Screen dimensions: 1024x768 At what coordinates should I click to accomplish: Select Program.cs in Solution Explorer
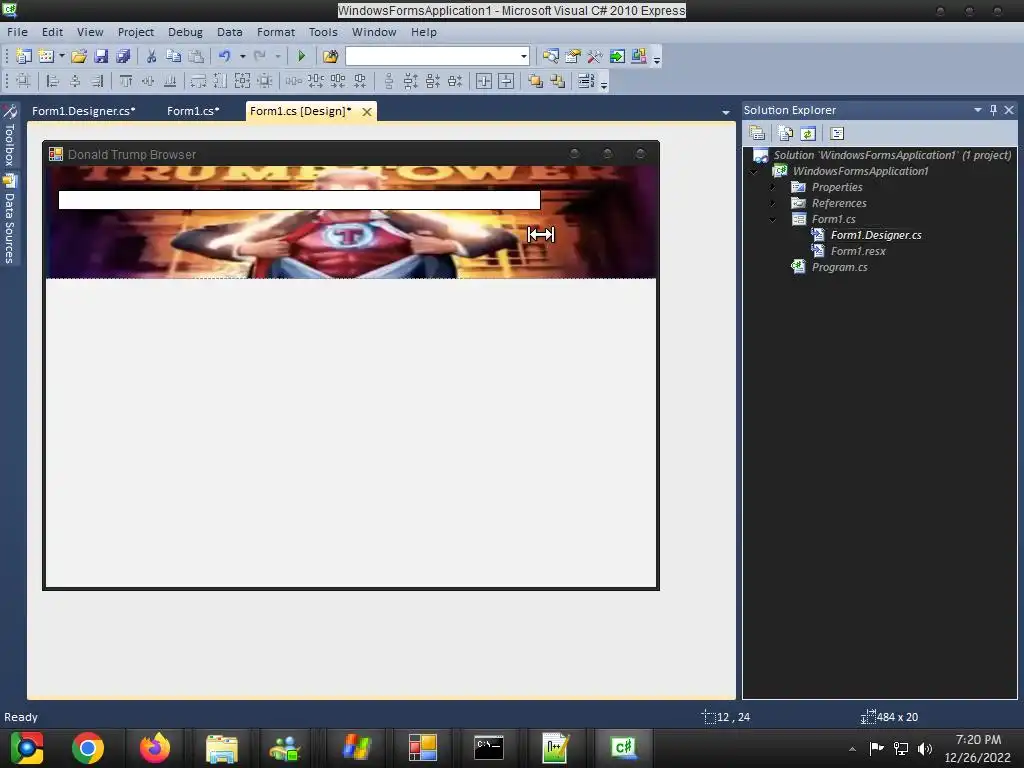839,267
